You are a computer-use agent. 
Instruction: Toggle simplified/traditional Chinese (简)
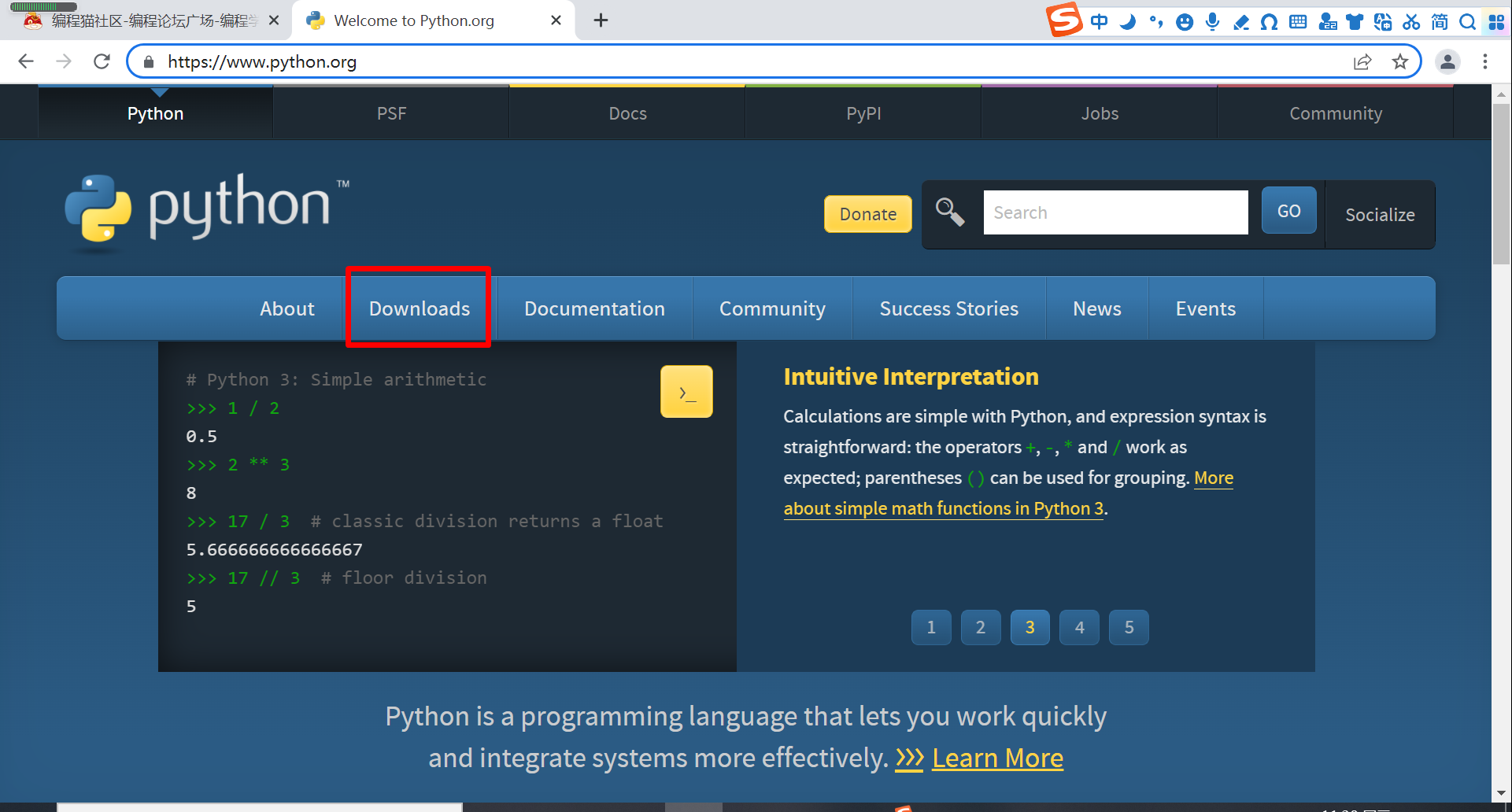(x=1440, y=22)
